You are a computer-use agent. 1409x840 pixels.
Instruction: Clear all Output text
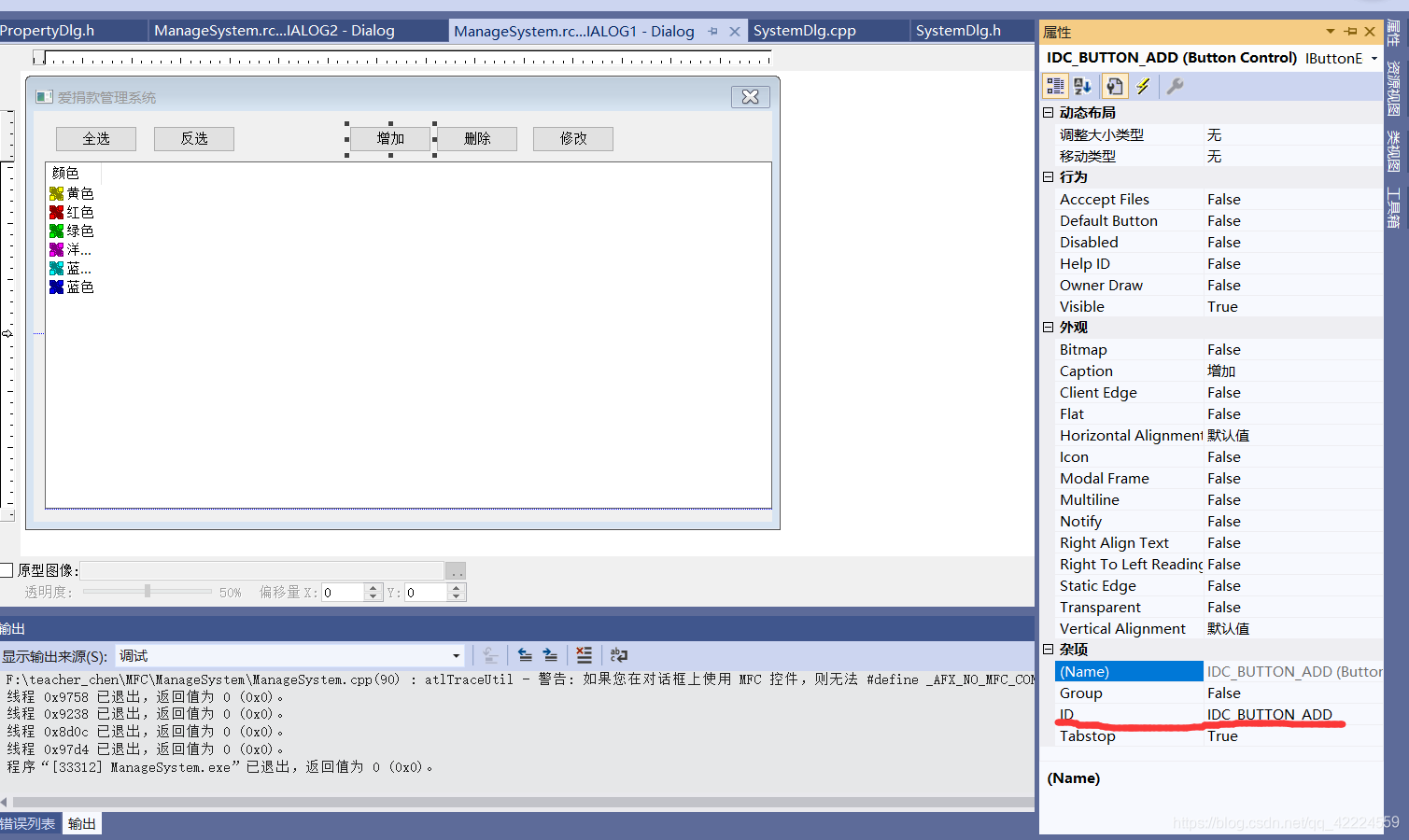584,655
